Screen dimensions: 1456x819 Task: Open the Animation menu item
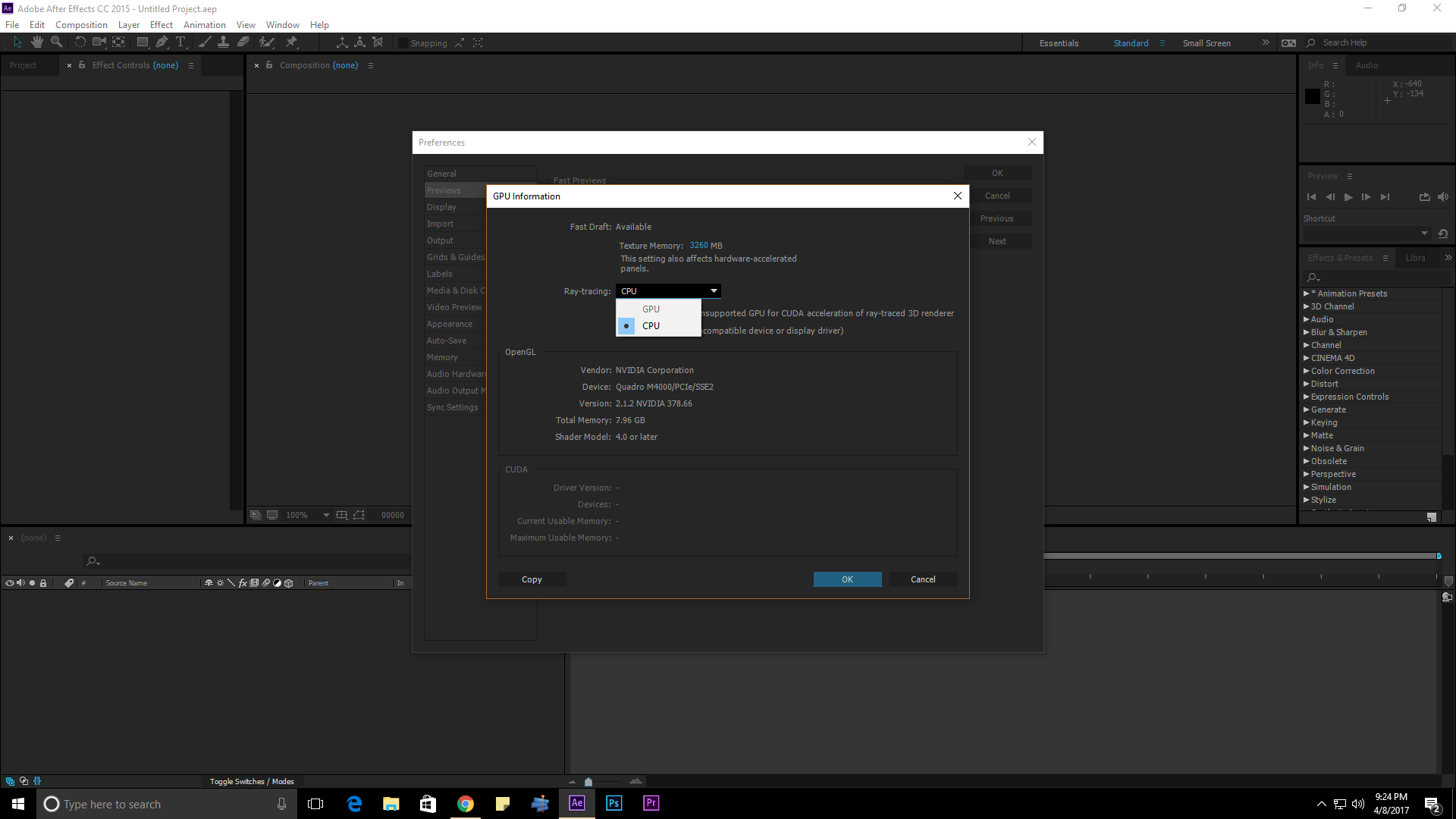203,25
